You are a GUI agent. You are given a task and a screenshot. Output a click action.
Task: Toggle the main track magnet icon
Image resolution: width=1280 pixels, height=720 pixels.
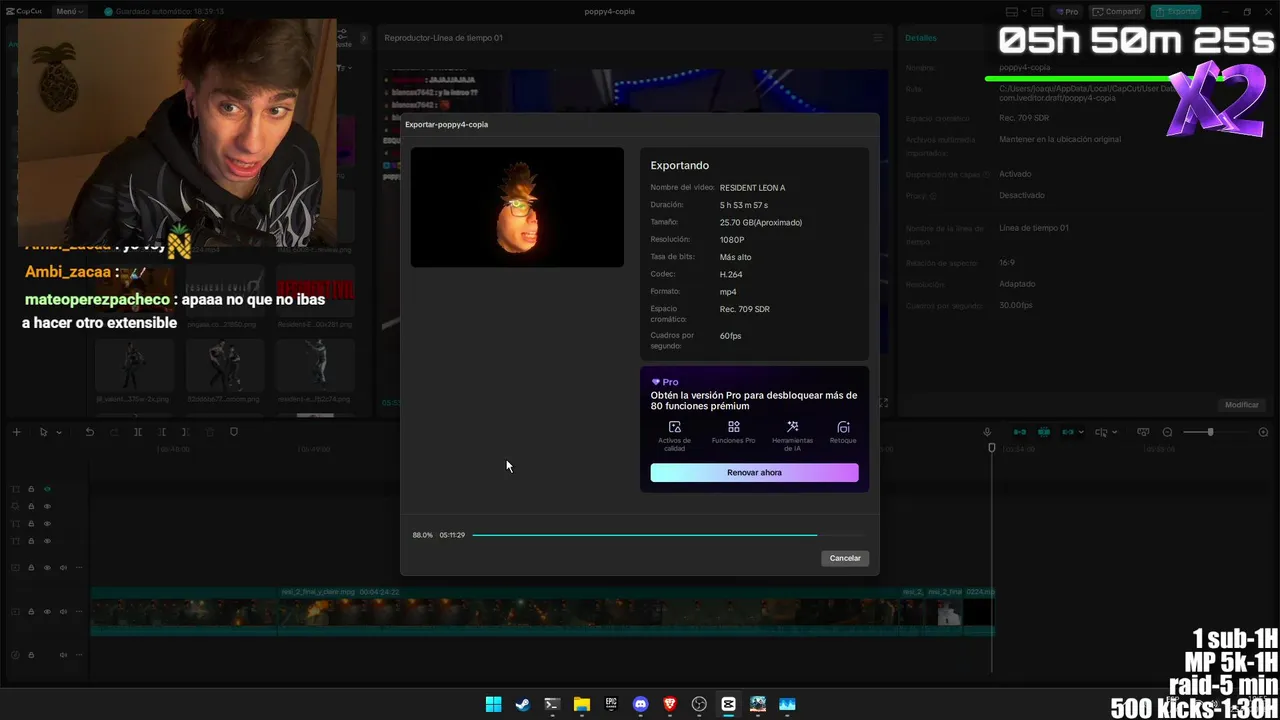[x=1020, y=432]
